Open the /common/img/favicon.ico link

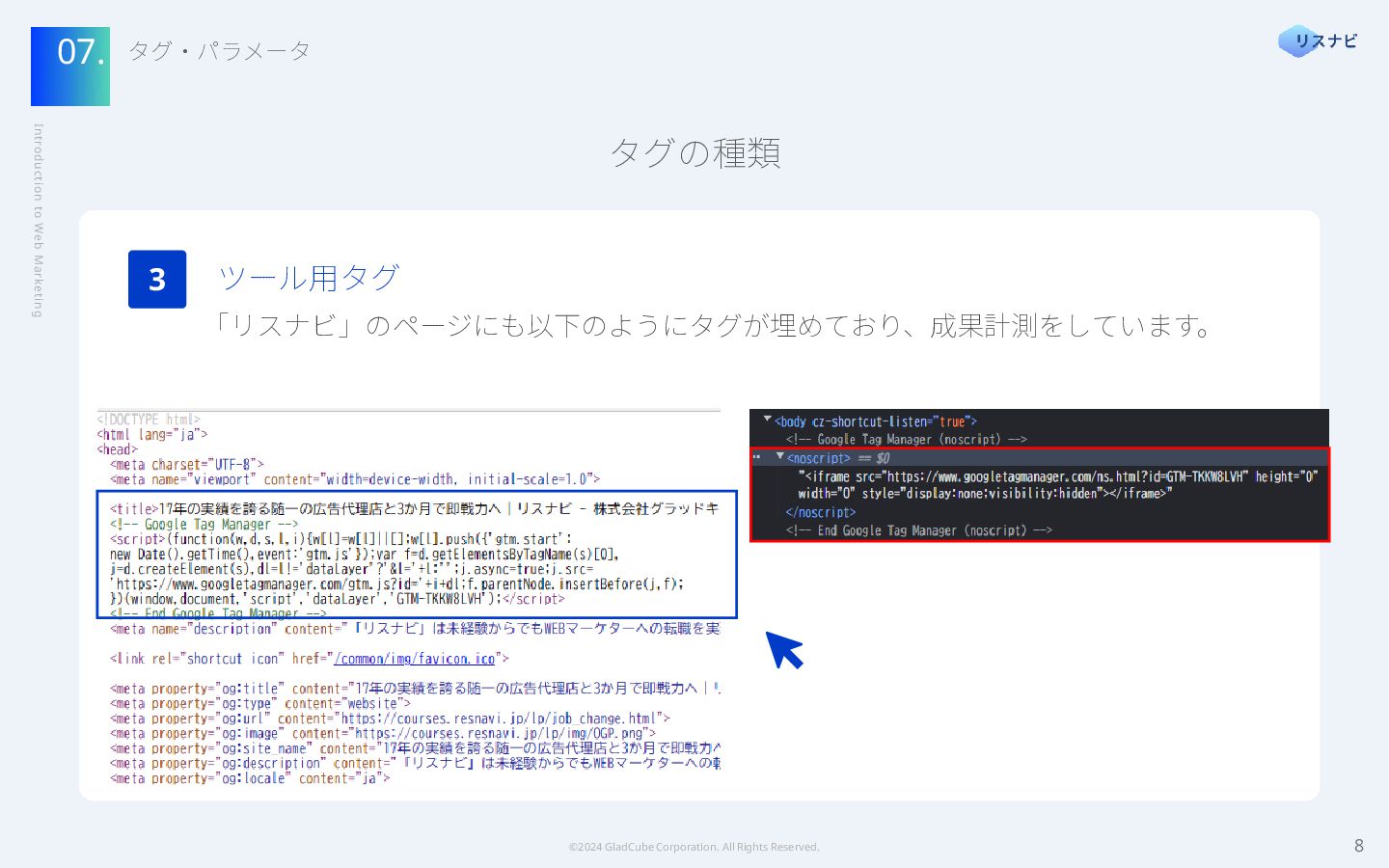coord(415,659)
